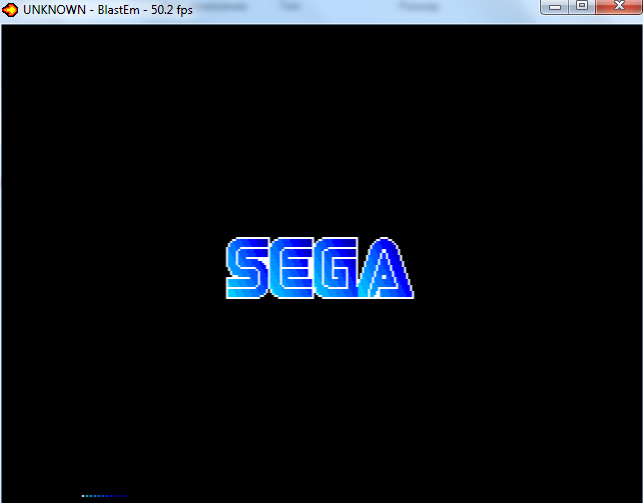The image size is (643, 503).
Task: Click the BlastEm app icon in title bar
Action: coord(10,9)
